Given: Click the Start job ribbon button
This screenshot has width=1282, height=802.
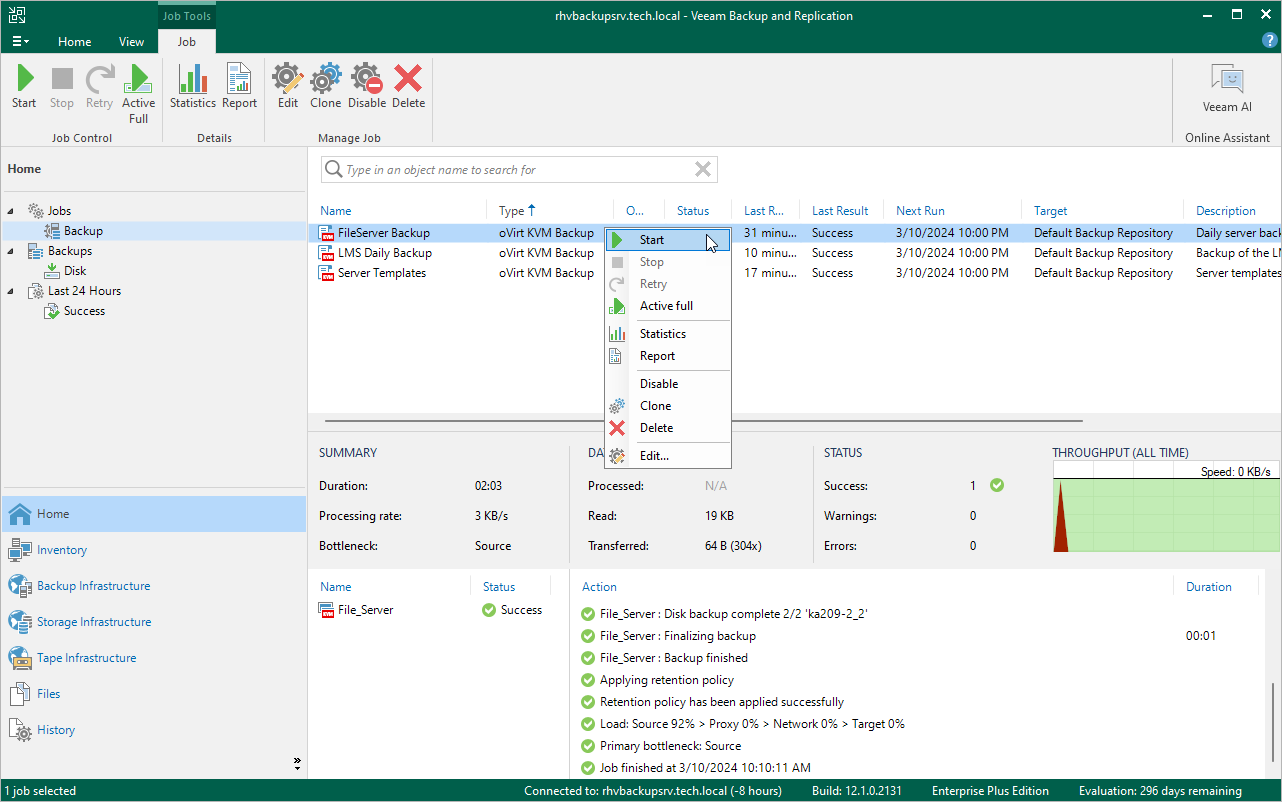Looking at the screenshot, I should (x=24, y=87).
